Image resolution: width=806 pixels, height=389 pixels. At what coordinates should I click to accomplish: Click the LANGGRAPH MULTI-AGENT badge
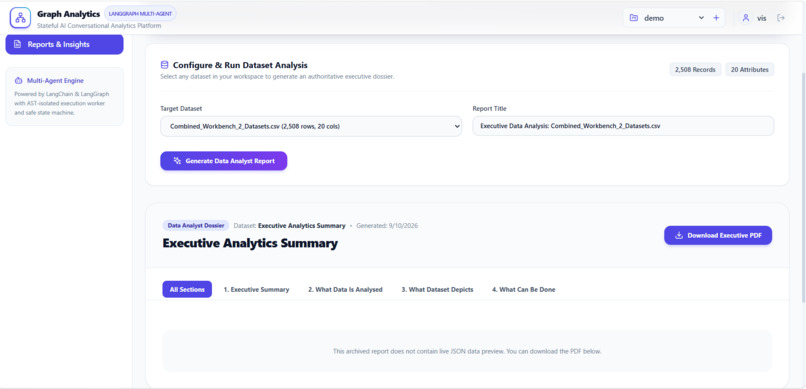click(140, 13)
